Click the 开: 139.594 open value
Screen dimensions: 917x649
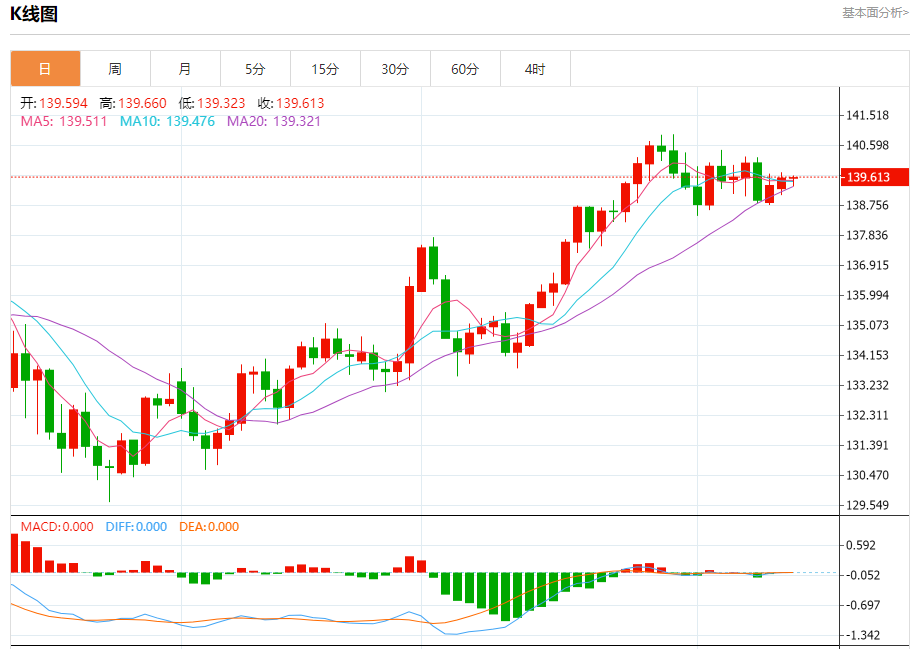coord(54,103)
